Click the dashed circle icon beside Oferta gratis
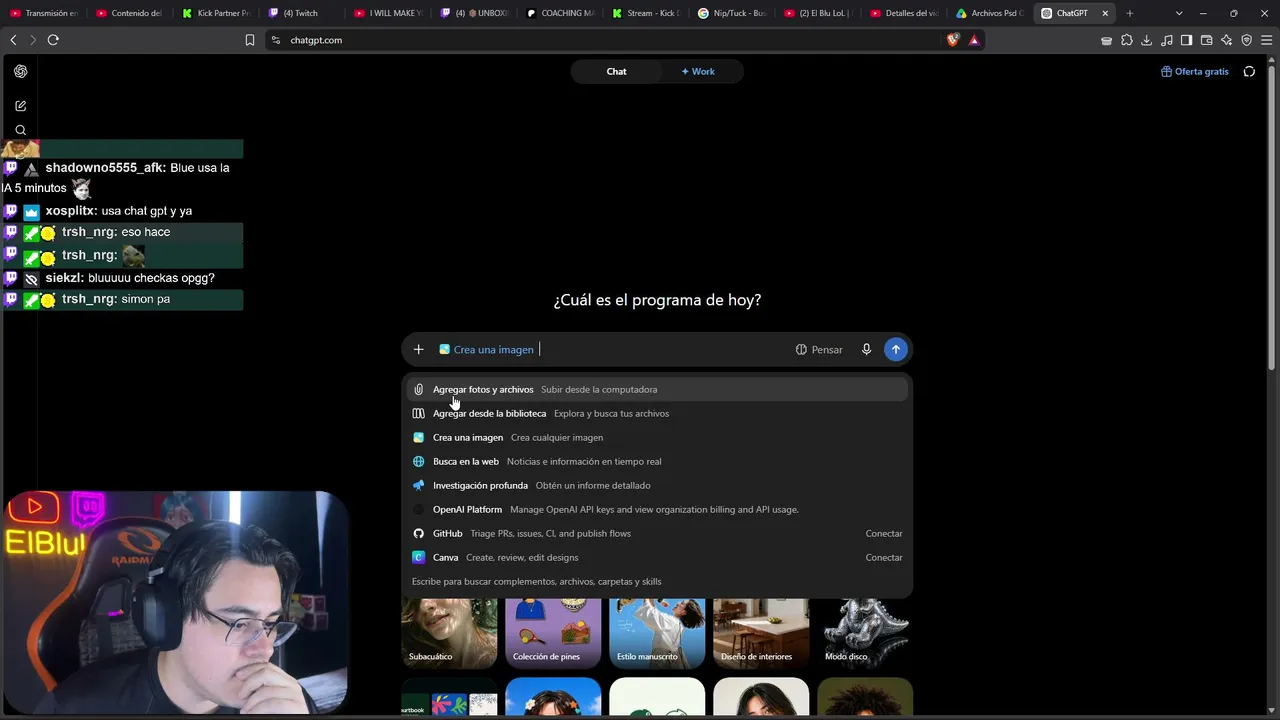 [1249, 72]
